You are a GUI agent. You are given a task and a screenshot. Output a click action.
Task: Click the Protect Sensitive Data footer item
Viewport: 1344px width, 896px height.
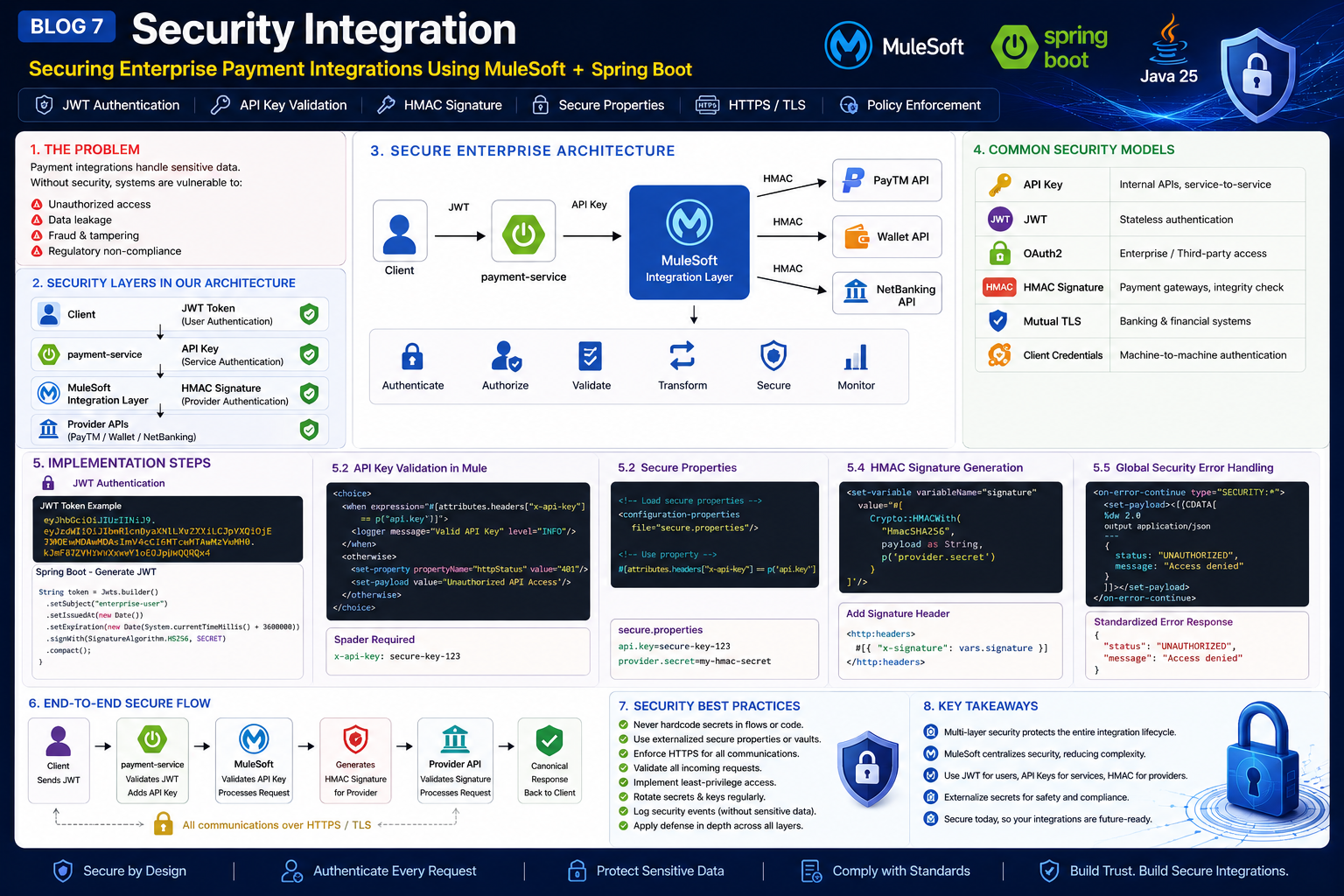coord(646,871)
